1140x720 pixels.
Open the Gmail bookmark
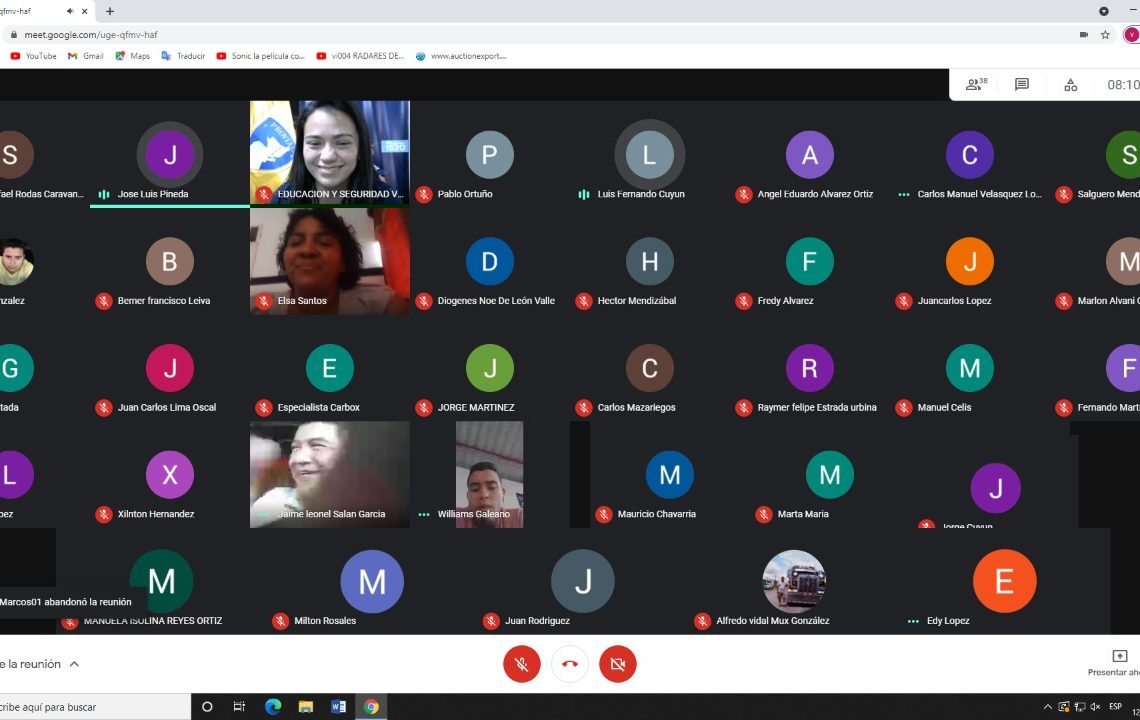click(85, 56)
